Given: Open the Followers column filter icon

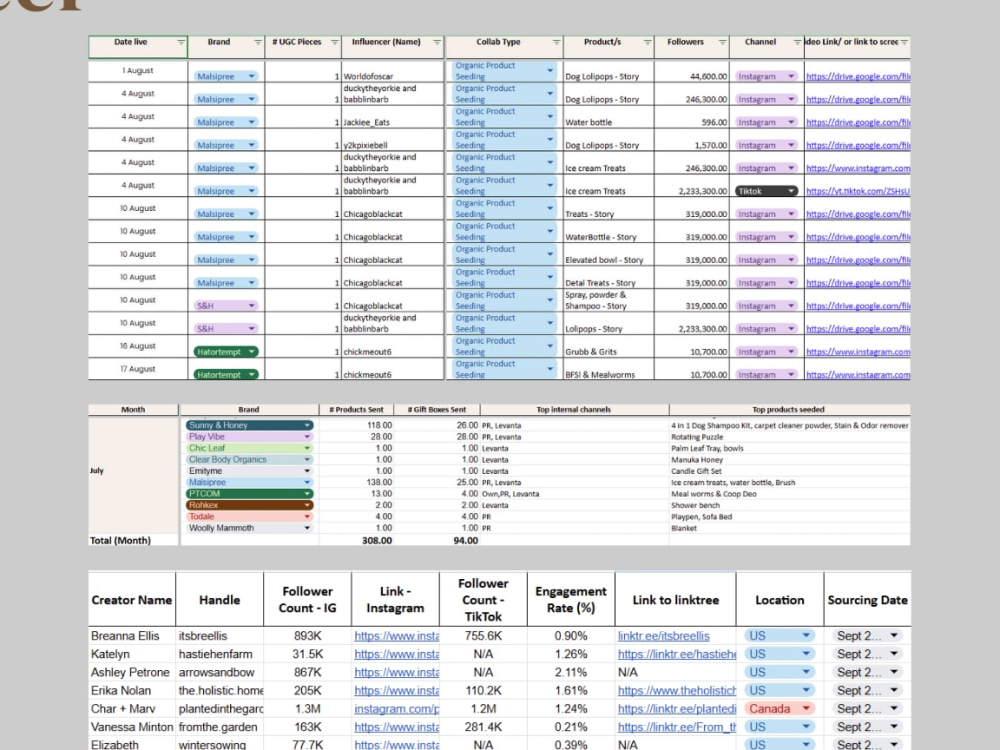Looking at the screenshot, I should pyautogui.click(x=722, y=43).
